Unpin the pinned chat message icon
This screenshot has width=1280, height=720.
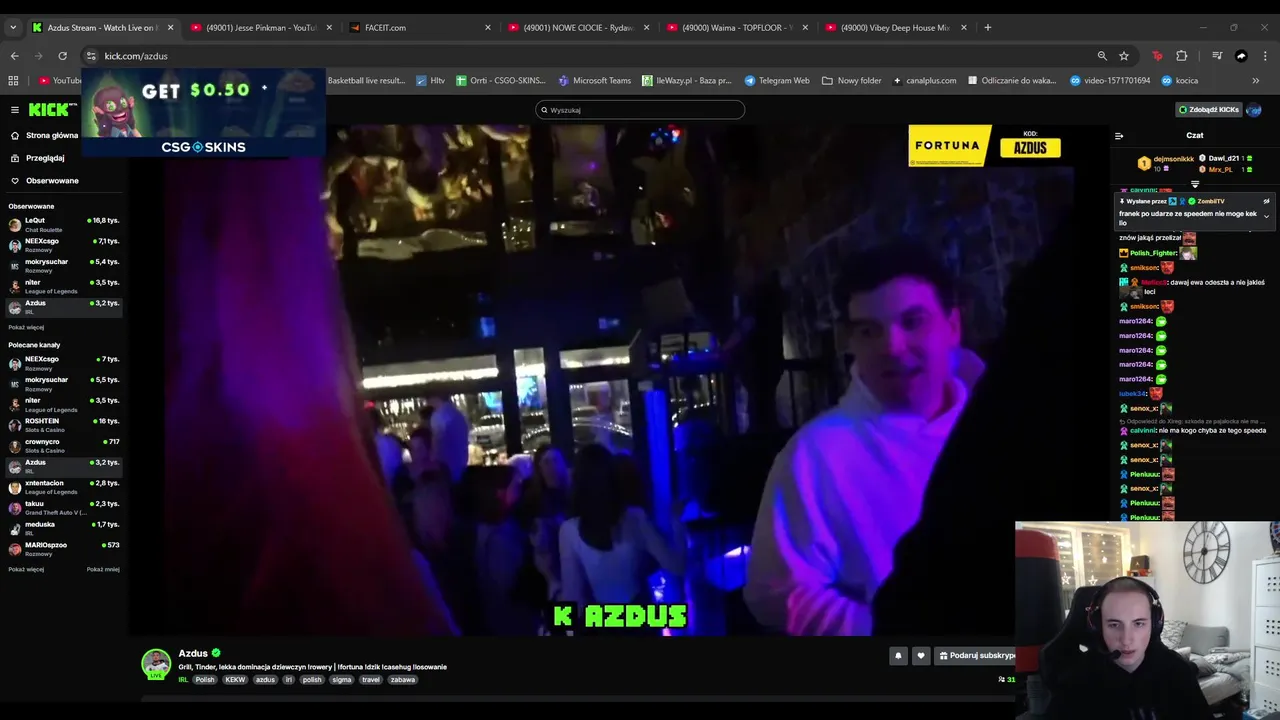[x=1266, y=201]
